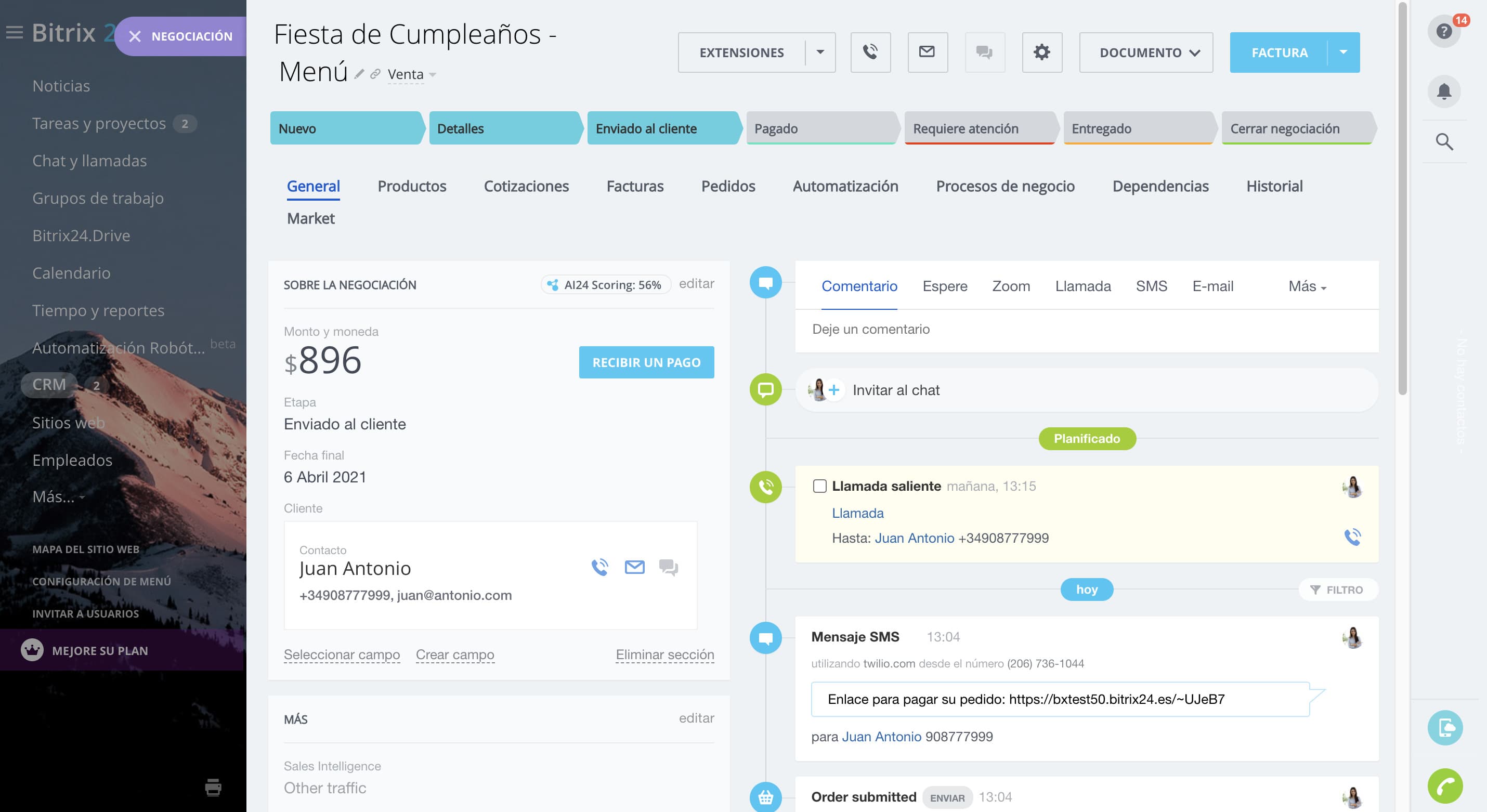
Task: Click the green phone dial button
Action: (1445, 786)
